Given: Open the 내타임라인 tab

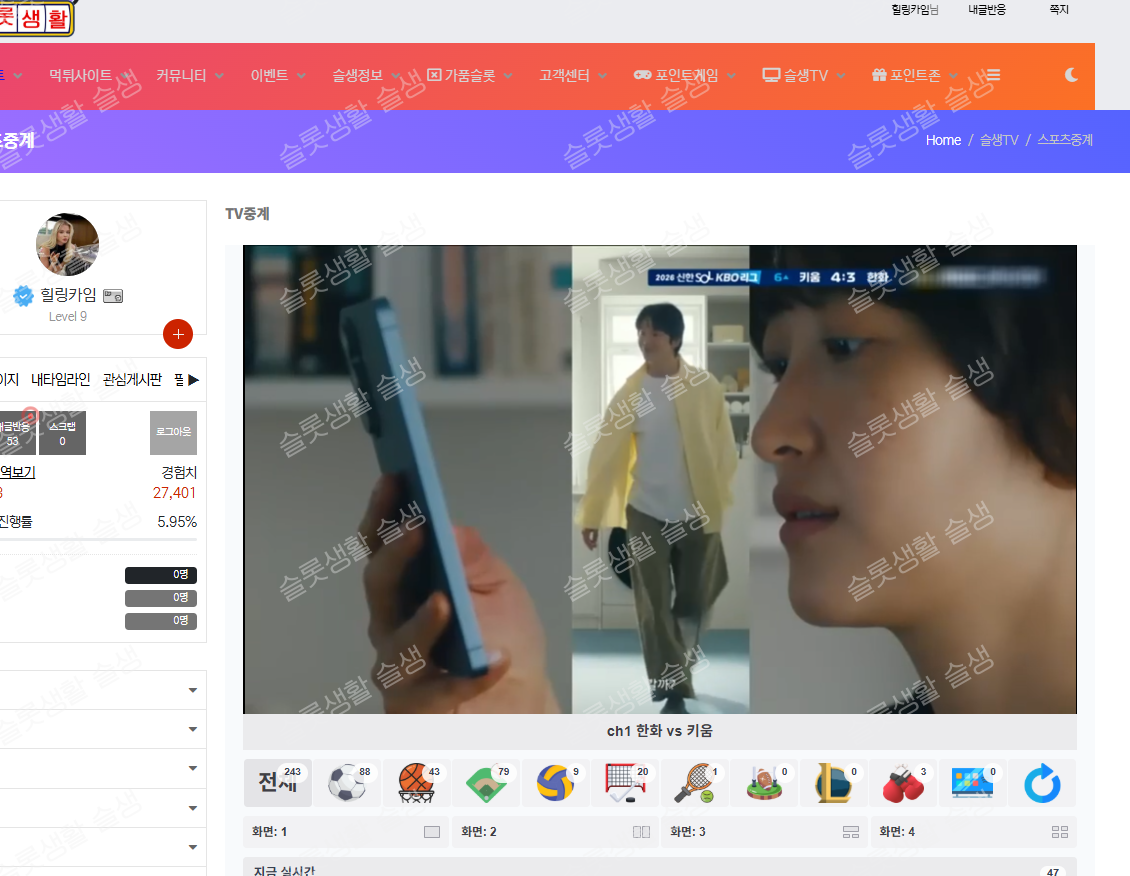Looking at the screenshot, I should point(60,379).
